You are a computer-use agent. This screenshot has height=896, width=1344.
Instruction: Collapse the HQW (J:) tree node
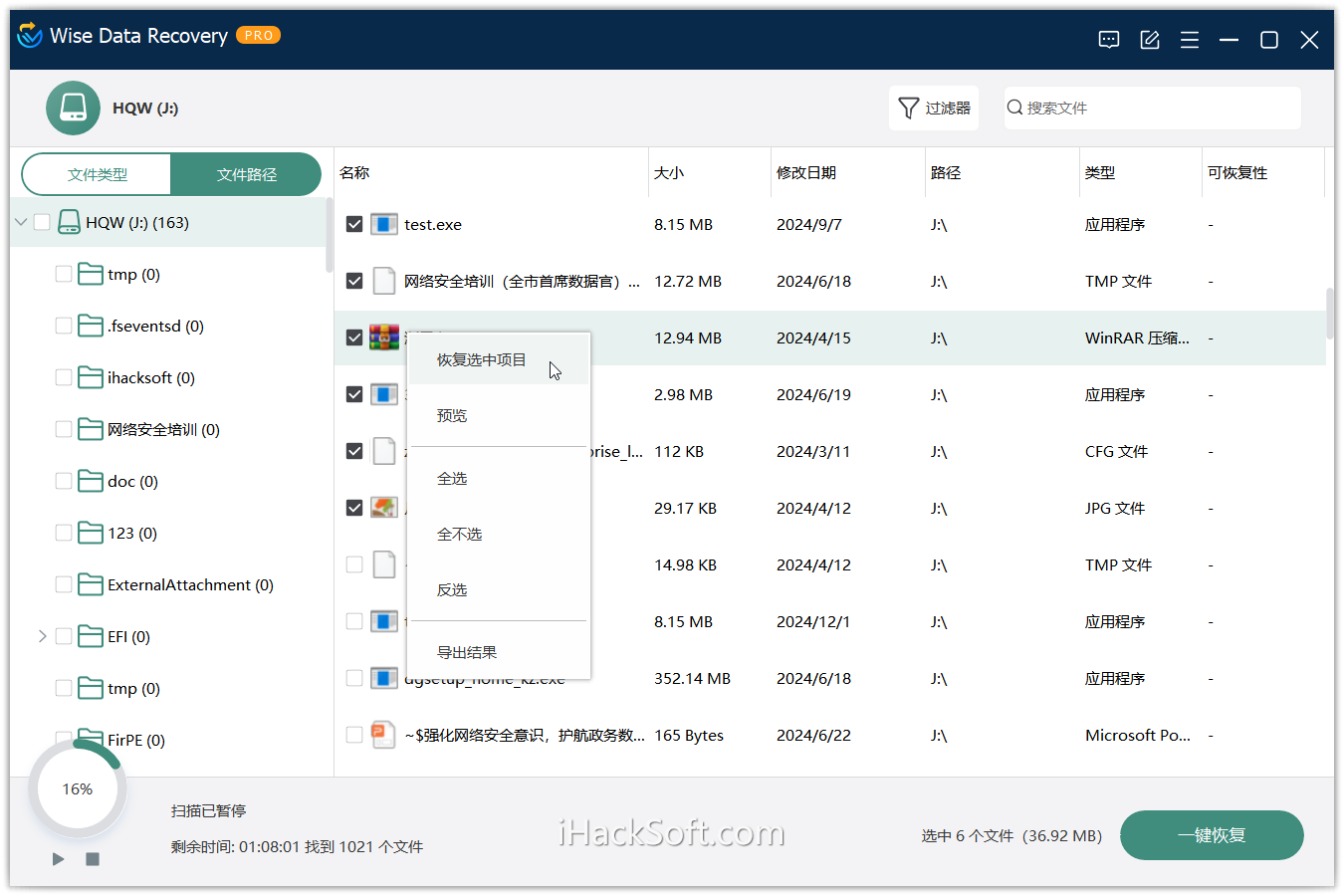pyautogui.click(x=21, y=222)
